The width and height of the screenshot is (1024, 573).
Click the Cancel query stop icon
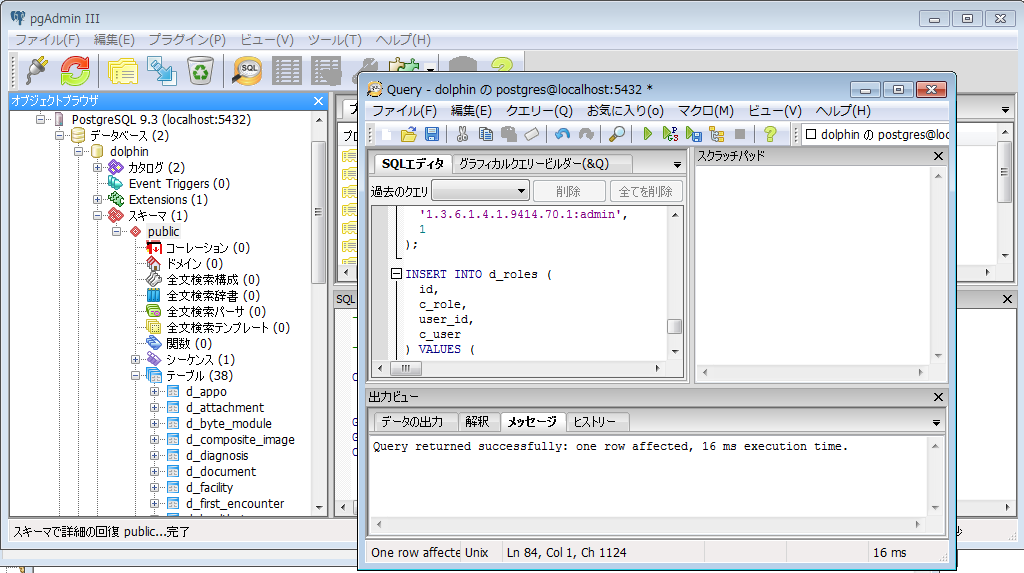(x=740, y=135)
